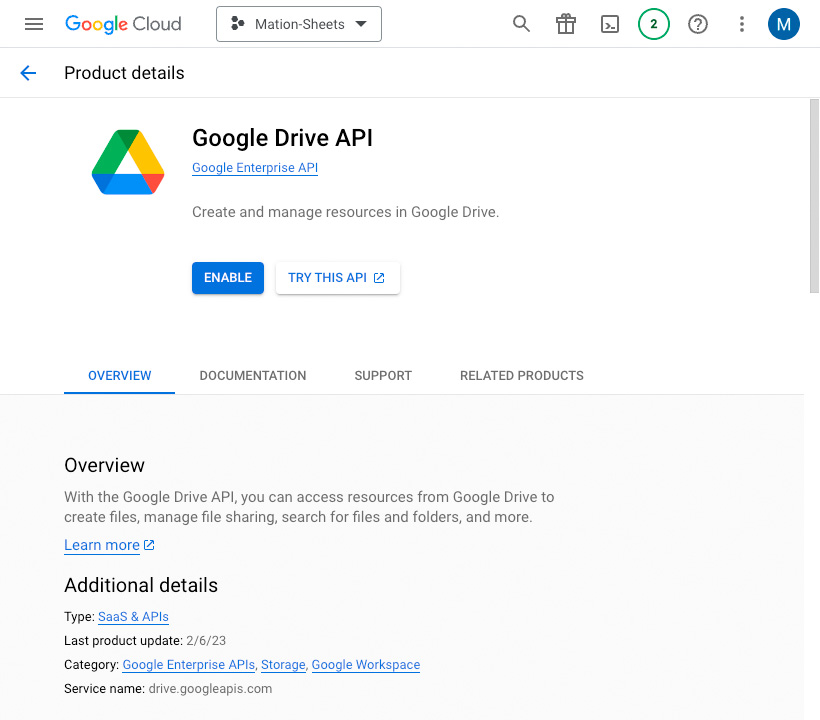Open the Storage category link

[283, 665]
